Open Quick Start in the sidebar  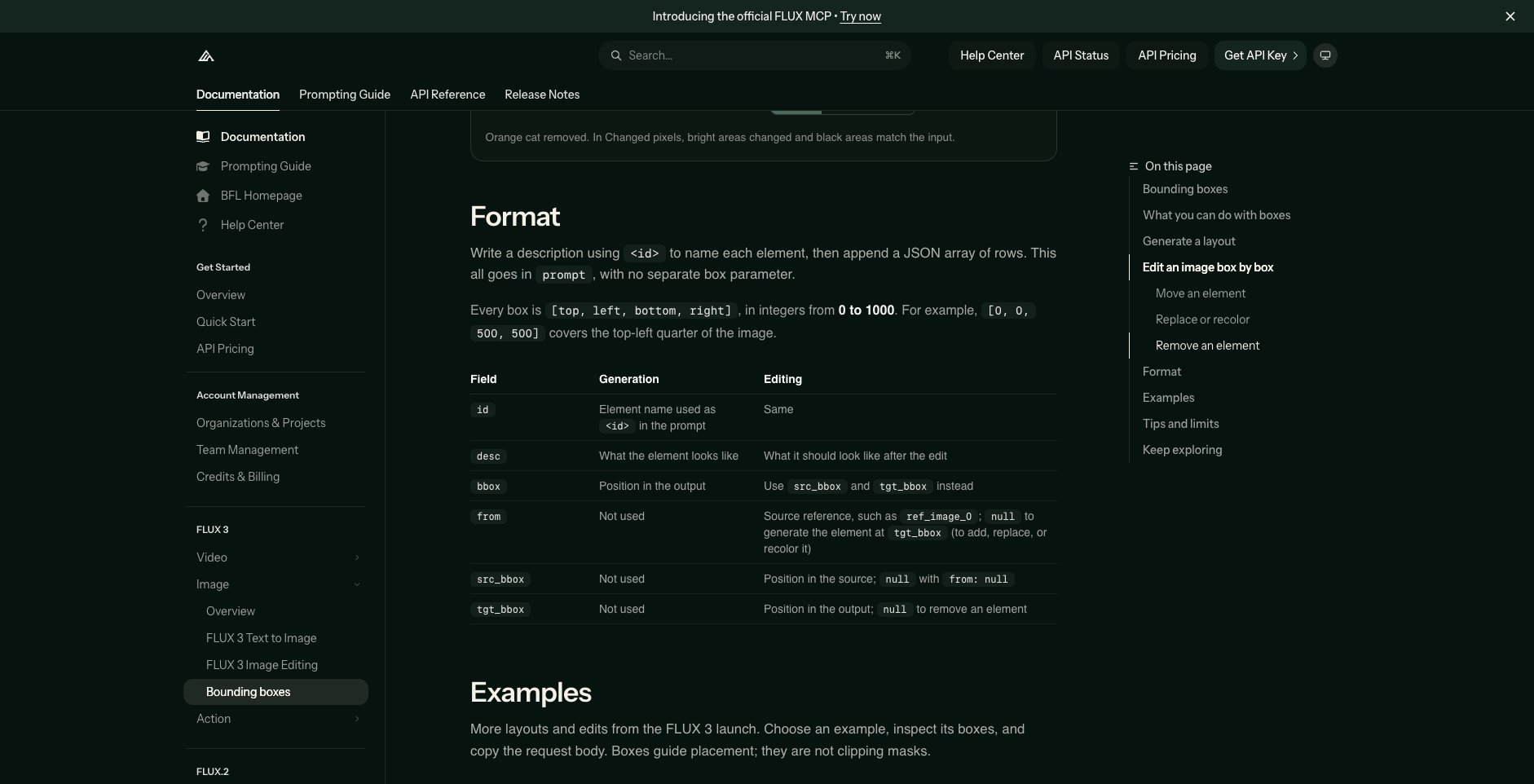click(226, 322)
